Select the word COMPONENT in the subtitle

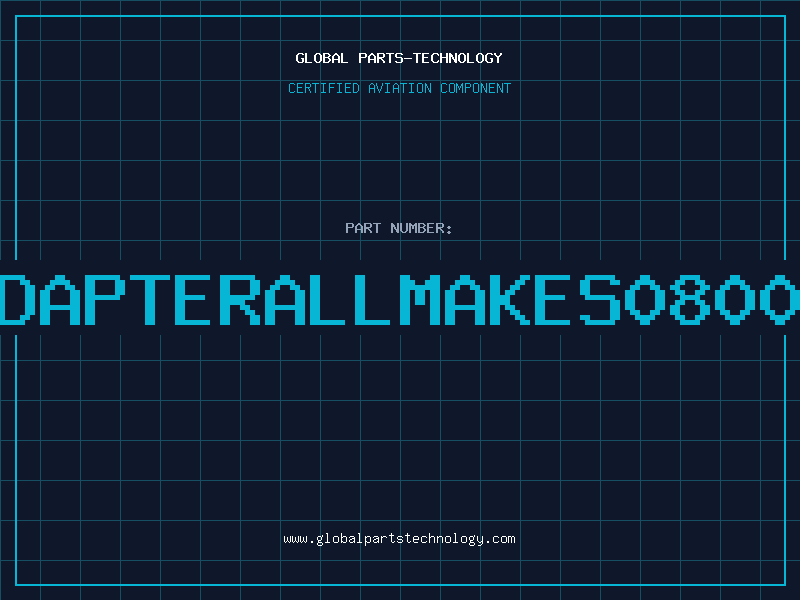476,88
